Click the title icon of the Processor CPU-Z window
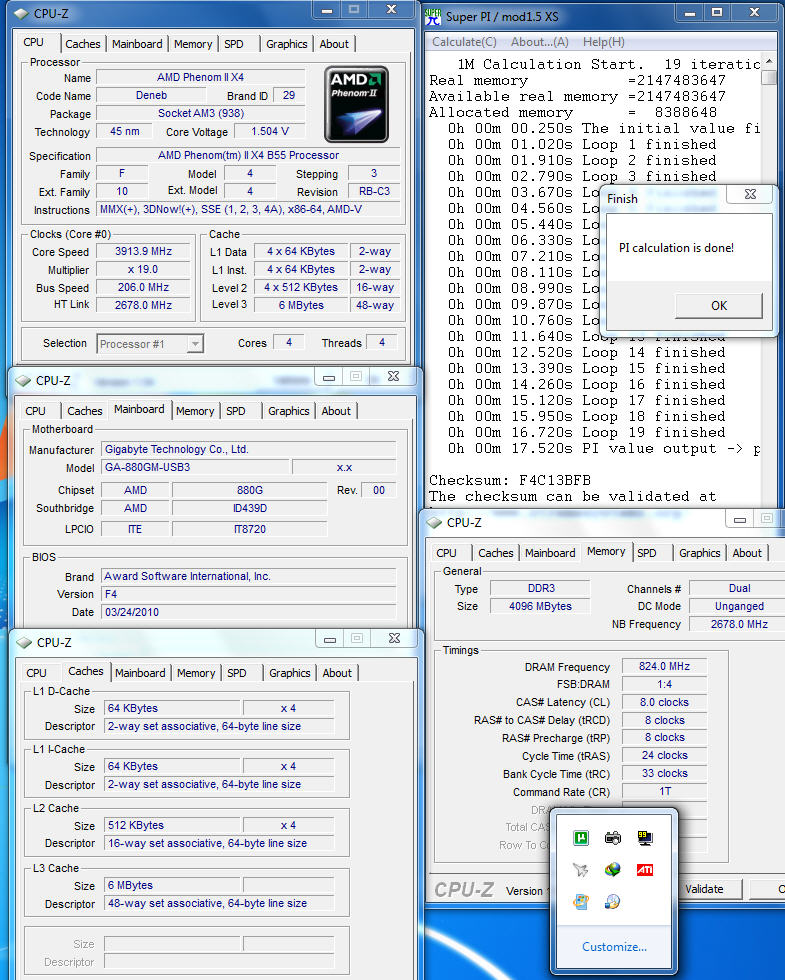 21,13
